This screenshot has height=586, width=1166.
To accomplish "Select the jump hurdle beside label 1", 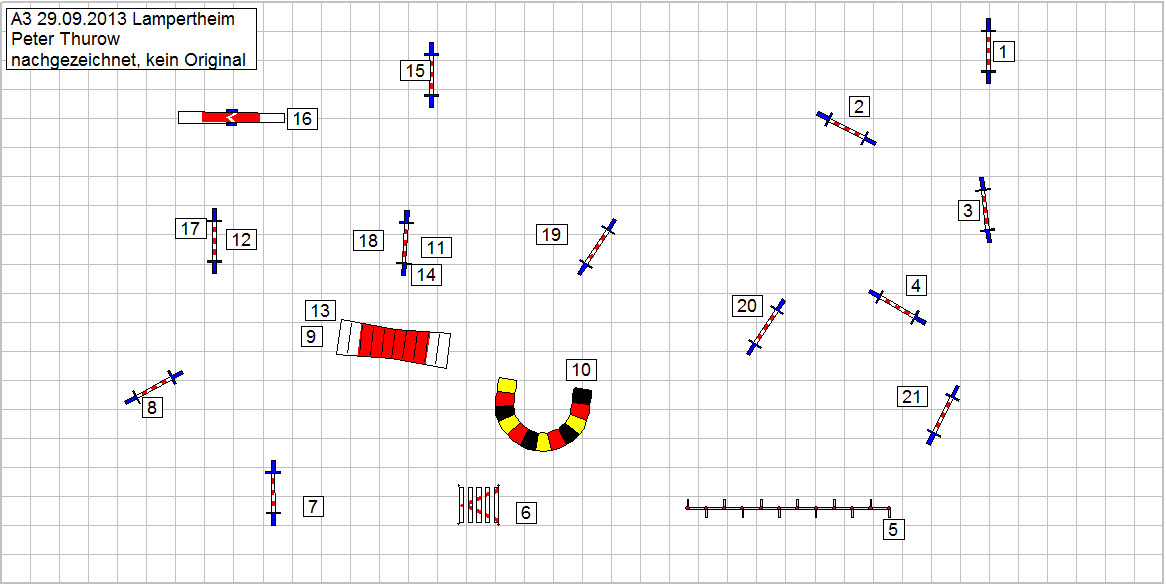I will 988,51.
